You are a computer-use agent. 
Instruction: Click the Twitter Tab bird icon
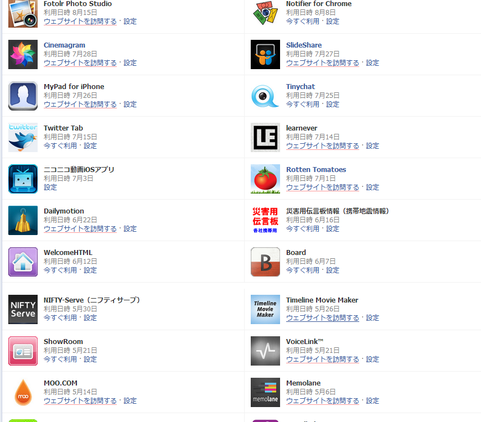click(x=23, y=137)
